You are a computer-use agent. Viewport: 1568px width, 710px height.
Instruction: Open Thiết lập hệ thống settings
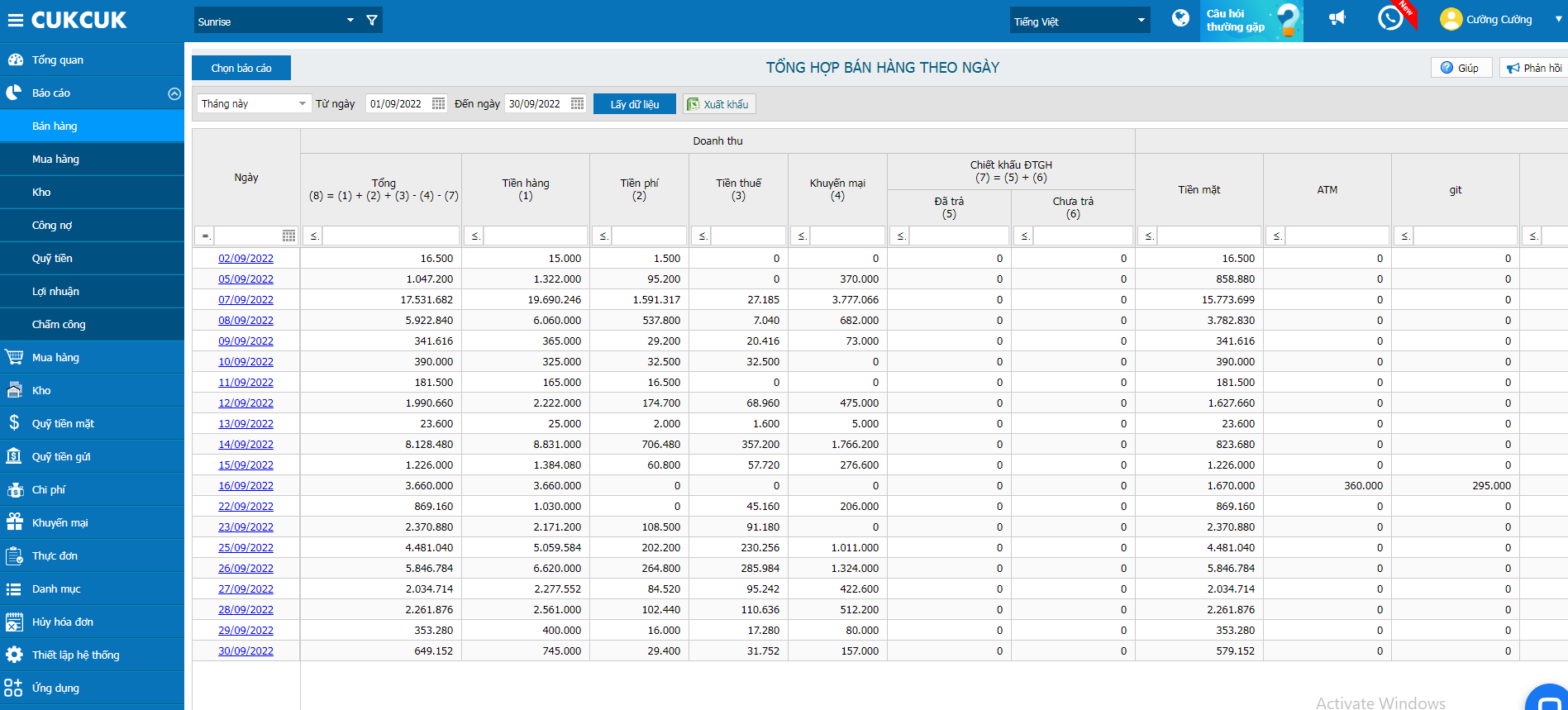tap(92, 655)
